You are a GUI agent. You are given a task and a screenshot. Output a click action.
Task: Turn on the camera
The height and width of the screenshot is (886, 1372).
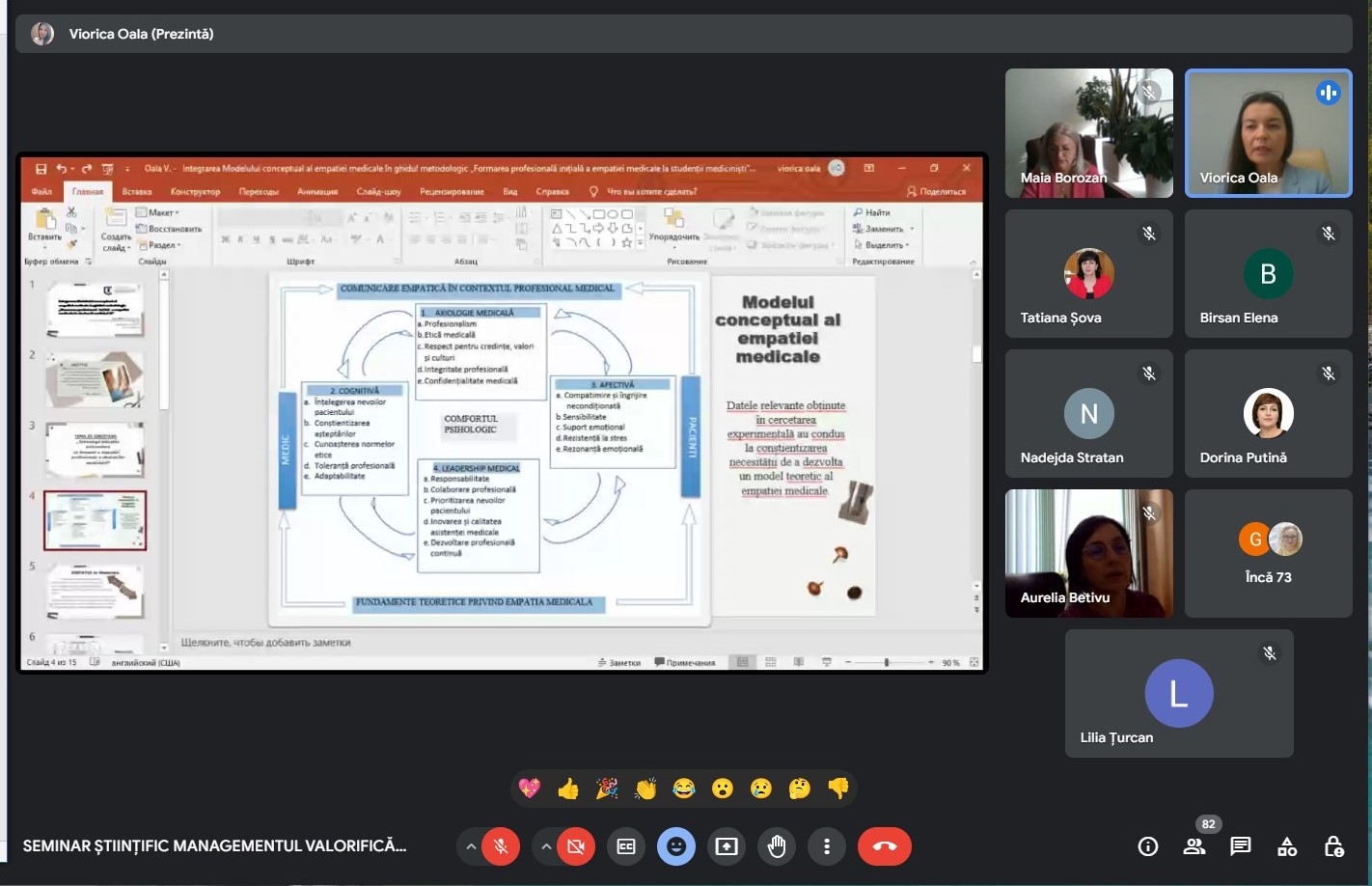tap(576, 846)
